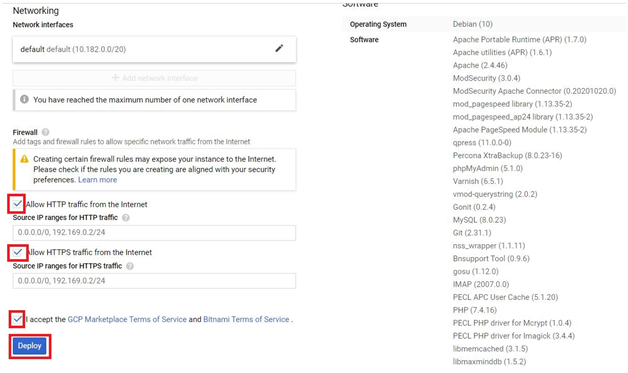Expand the default network interface row

154,49
